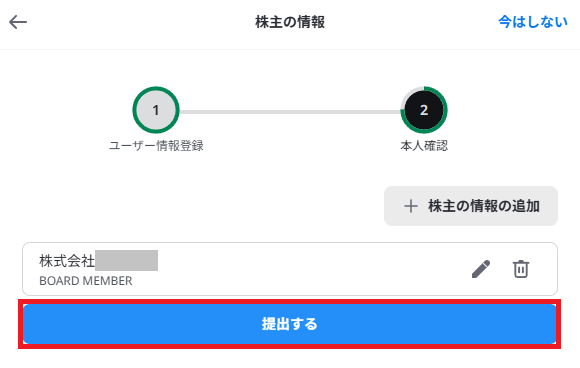580x368 pixels.
Task: Edit the 株式会社 entry with the pencil icon
Action: pyautogui.click(x=481, y=269)
